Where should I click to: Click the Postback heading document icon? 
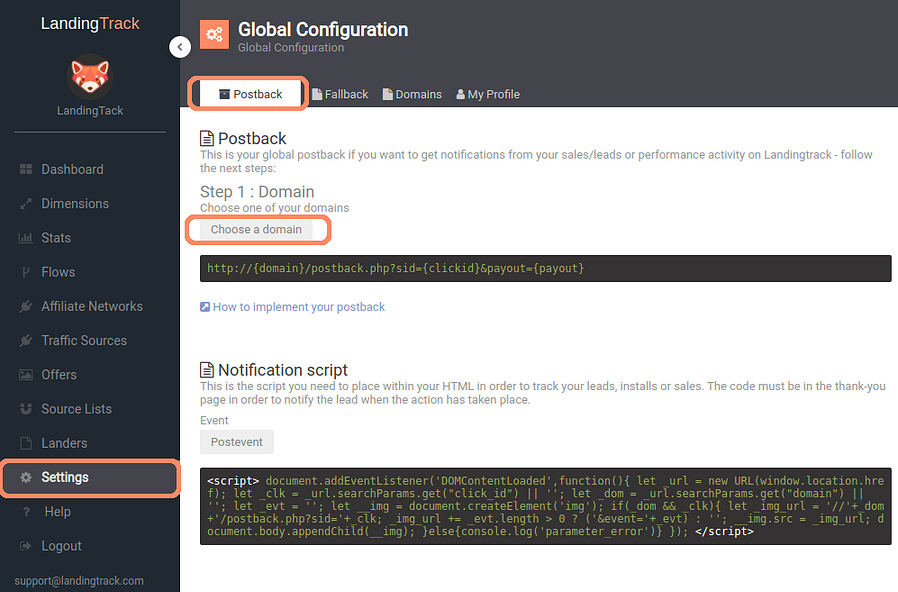tap(207, 139)
